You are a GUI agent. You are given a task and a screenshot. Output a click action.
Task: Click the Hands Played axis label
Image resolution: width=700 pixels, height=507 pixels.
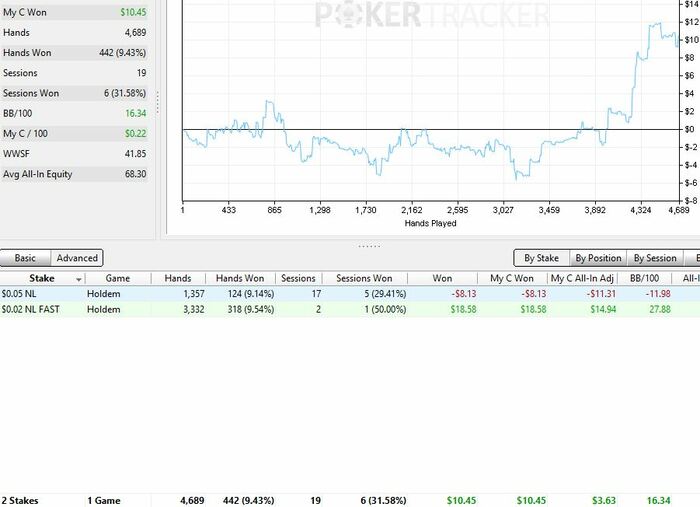point(430,223)
